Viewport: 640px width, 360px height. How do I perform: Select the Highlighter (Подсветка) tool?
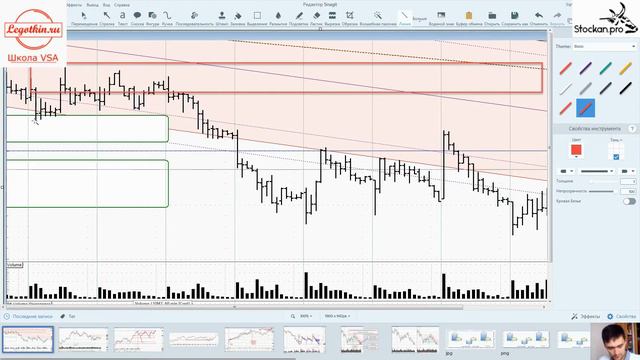click(x=299, y=18)
